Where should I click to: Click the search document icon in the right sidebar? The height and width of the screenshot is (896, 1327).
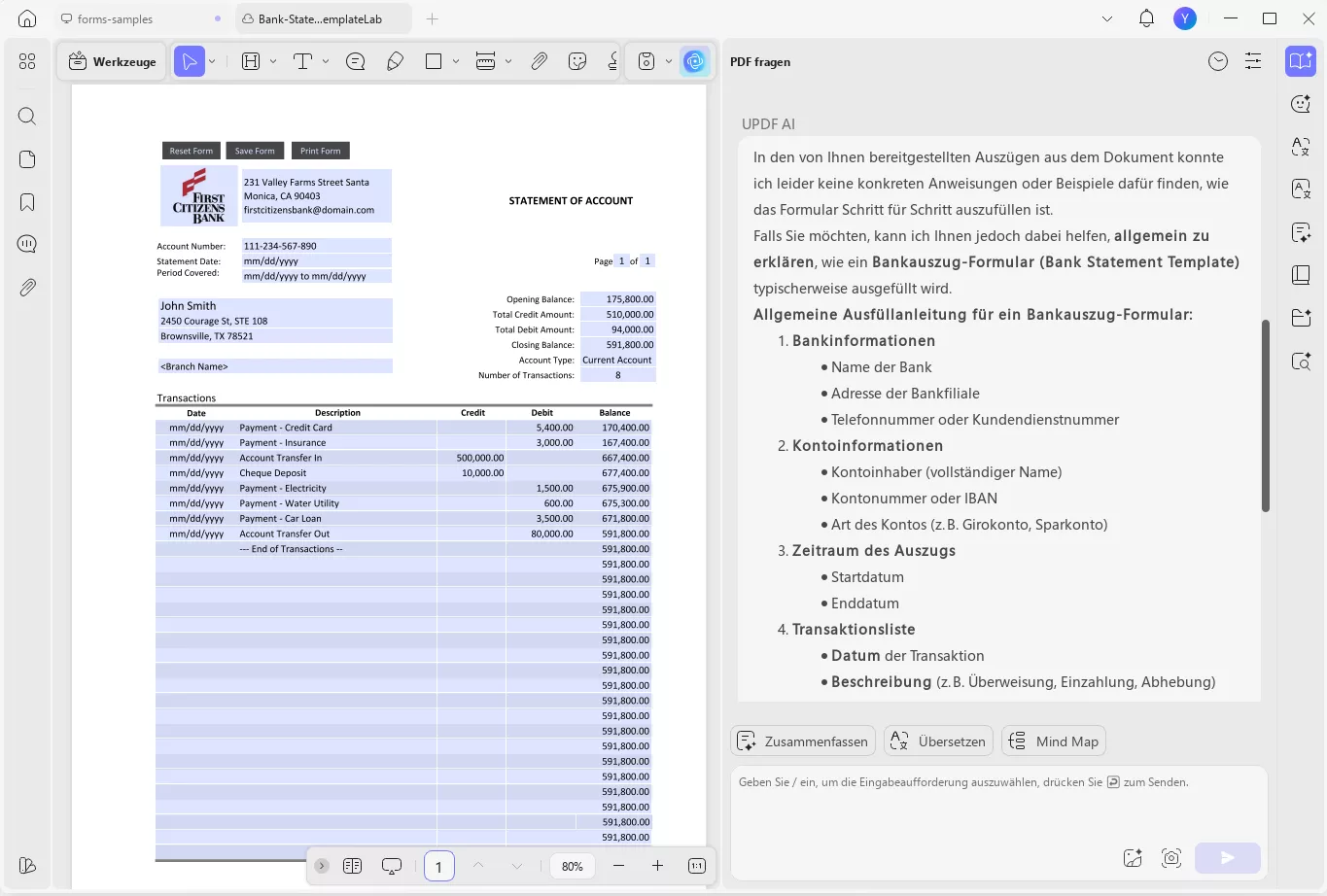coord(1301,361)
